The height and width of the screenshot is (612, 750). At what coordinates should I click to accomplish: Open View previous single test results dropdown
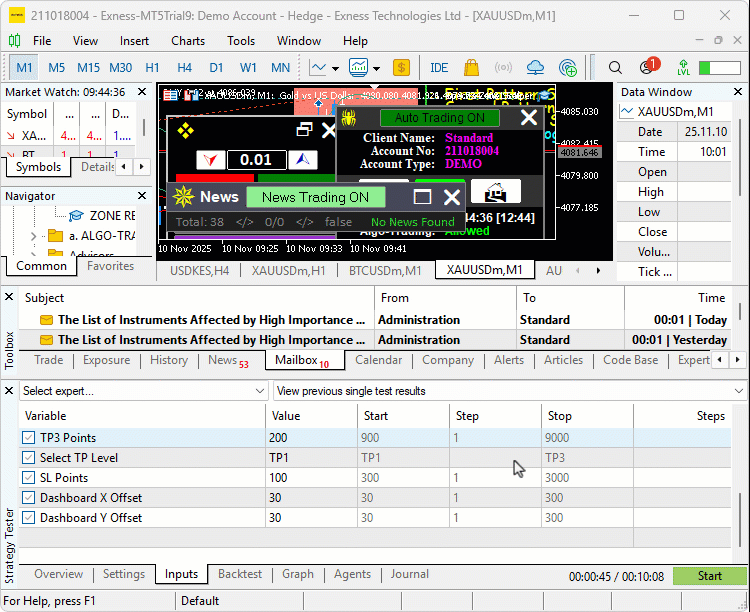(x=509, y=391)
